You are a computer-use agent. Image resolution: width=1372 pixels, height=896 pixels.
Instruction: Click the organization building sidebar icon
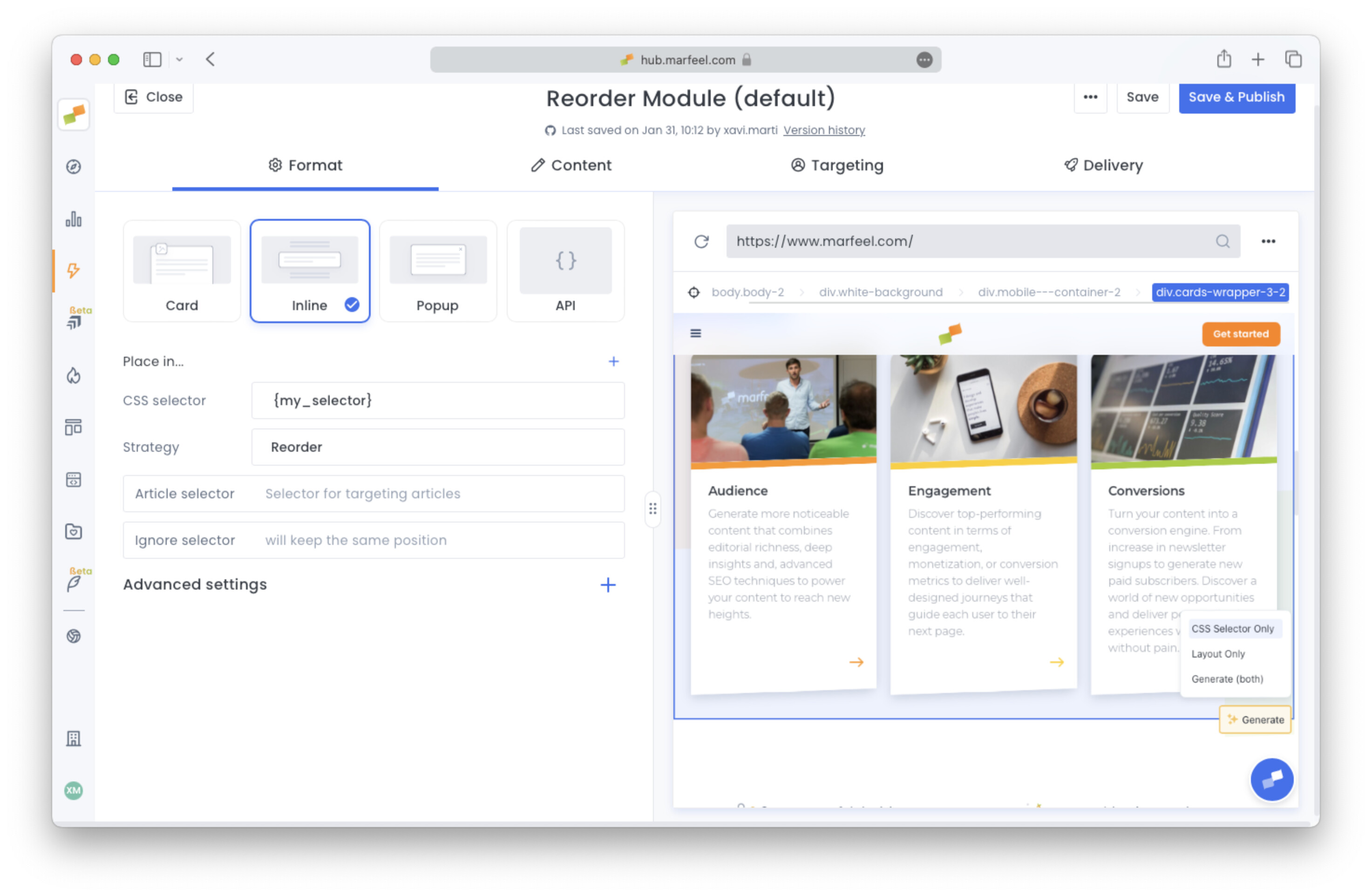(x=73, y=739)
